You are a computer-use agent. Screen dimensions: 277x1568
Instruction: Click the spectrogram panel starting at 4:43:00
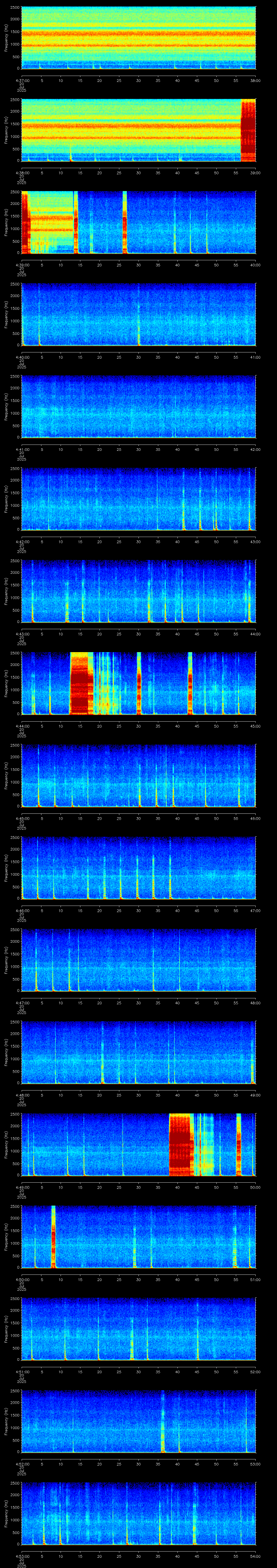(139, 591)
